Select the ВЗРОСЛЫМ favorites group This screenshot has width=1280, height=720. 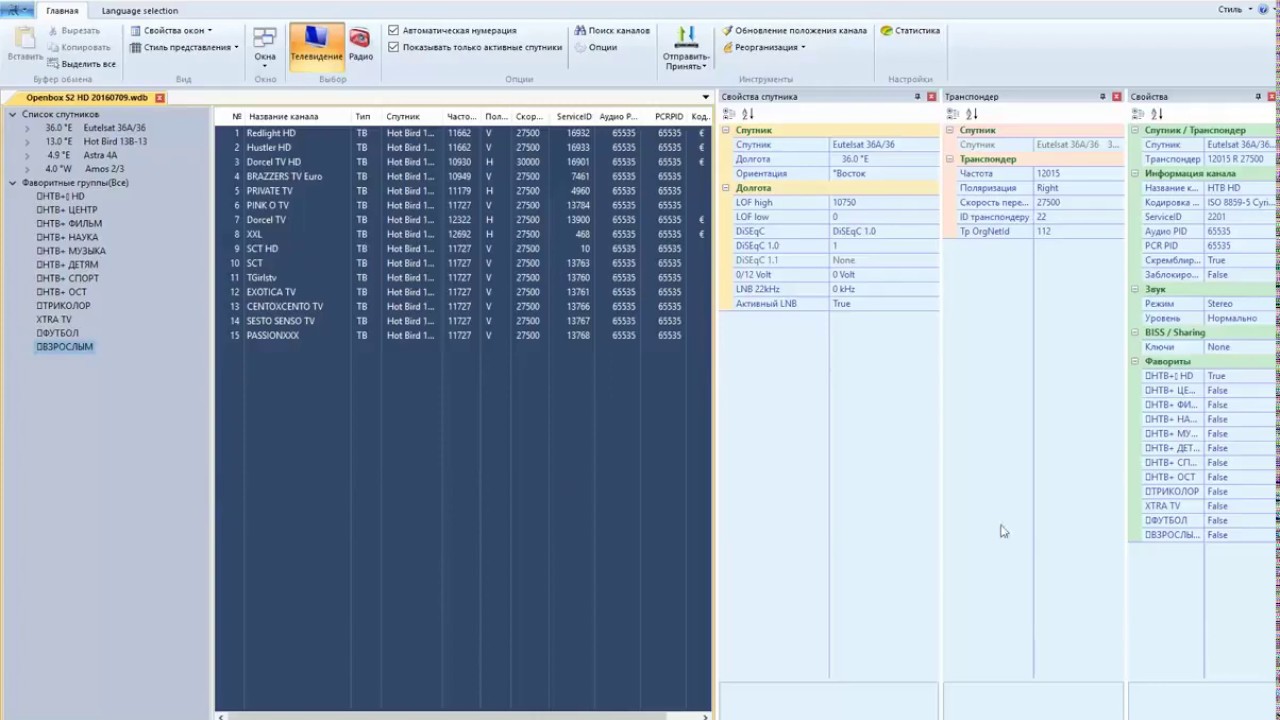tap(65, 347)
